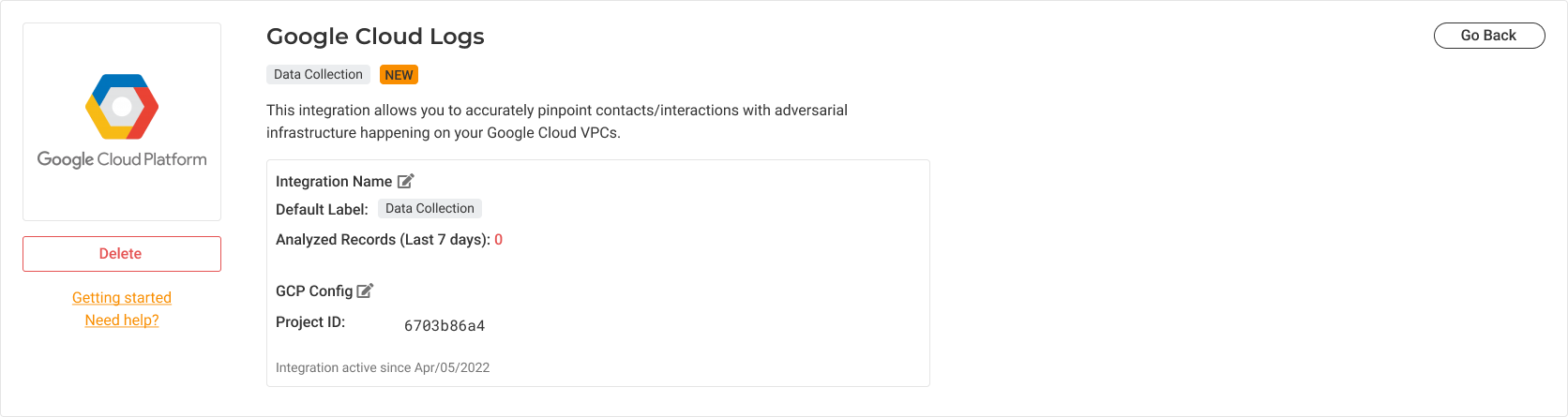The height and width of the screenshot is (417, 1568).
Task: Click the GCP Config section label
Action: point(314,291)
